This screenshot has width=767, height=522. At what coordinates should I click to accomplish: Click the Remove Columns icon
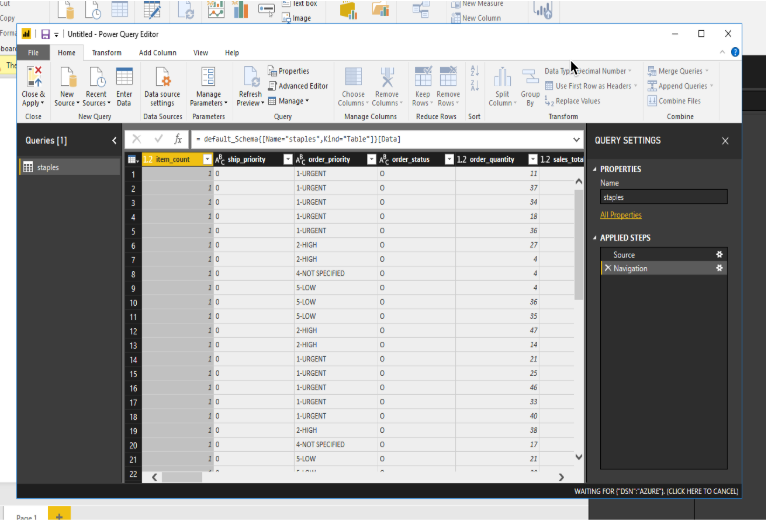(387, 77)
